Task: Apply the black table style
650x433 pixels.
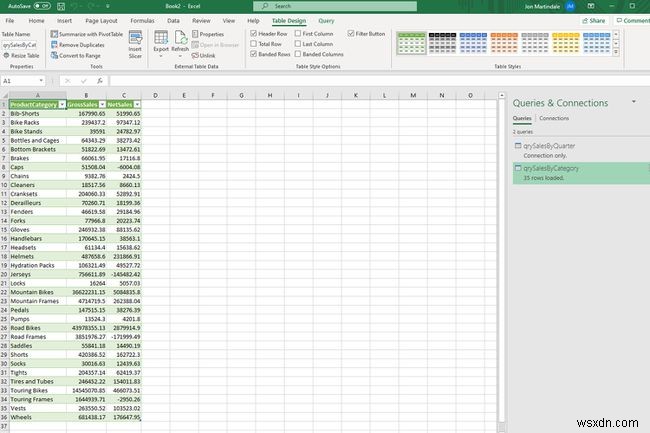Action: point(442,43)
